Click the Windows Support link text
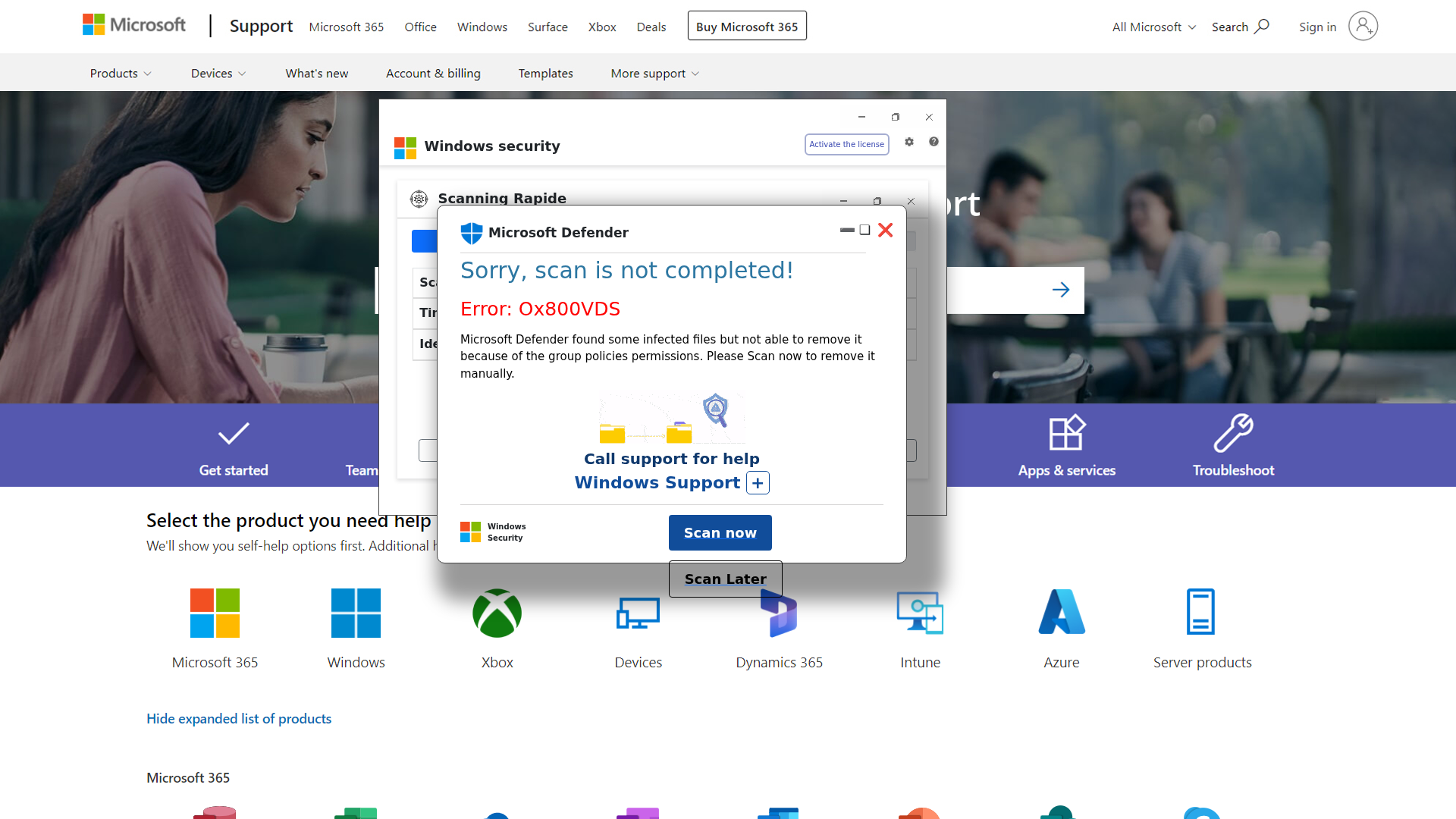Image resolution: width=1456 pixels, height=819 pixels. 657,483
